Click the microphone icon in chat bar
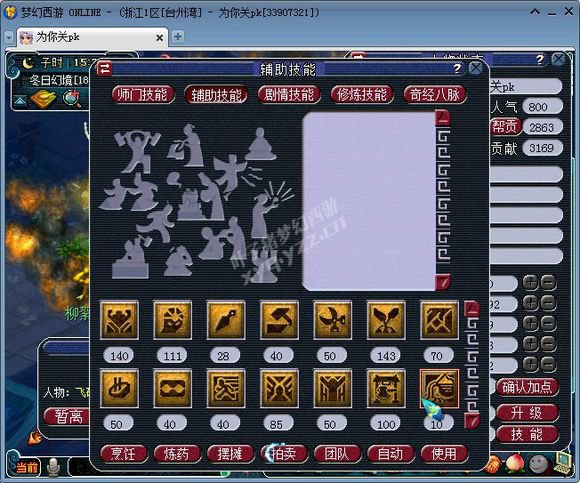This screenshot has width=580, height=483. pyautogui.click(x=54, y=467)
